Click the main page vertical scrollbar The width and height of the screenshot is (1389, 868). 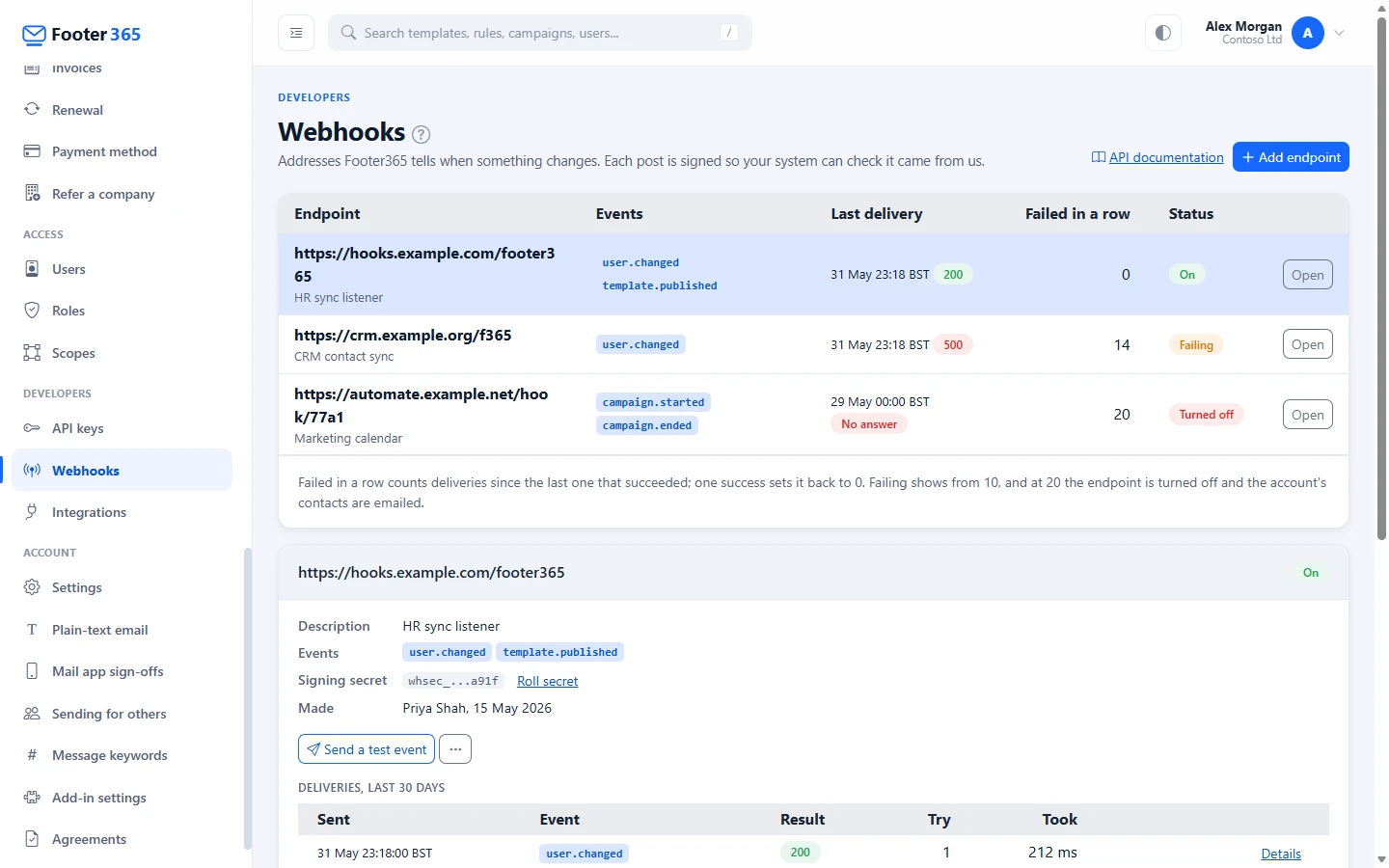(1381, 280)
